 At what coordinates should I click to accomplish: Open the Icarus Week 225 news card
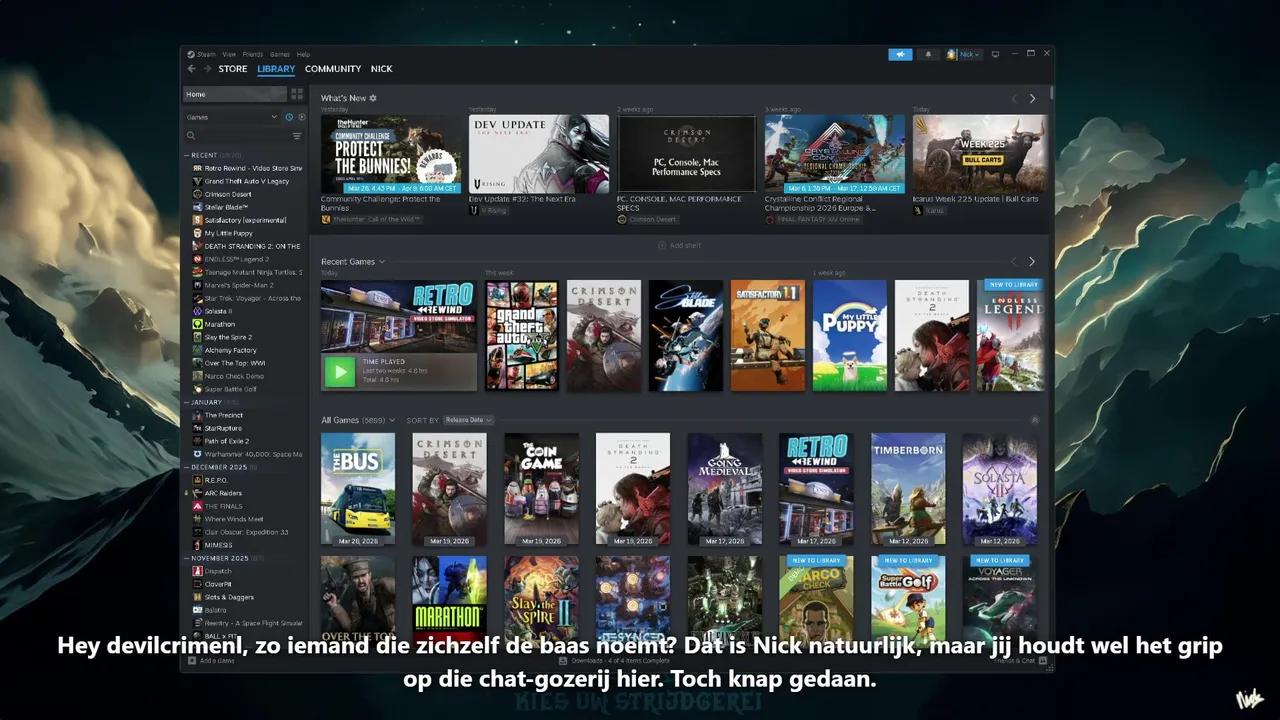980,154
